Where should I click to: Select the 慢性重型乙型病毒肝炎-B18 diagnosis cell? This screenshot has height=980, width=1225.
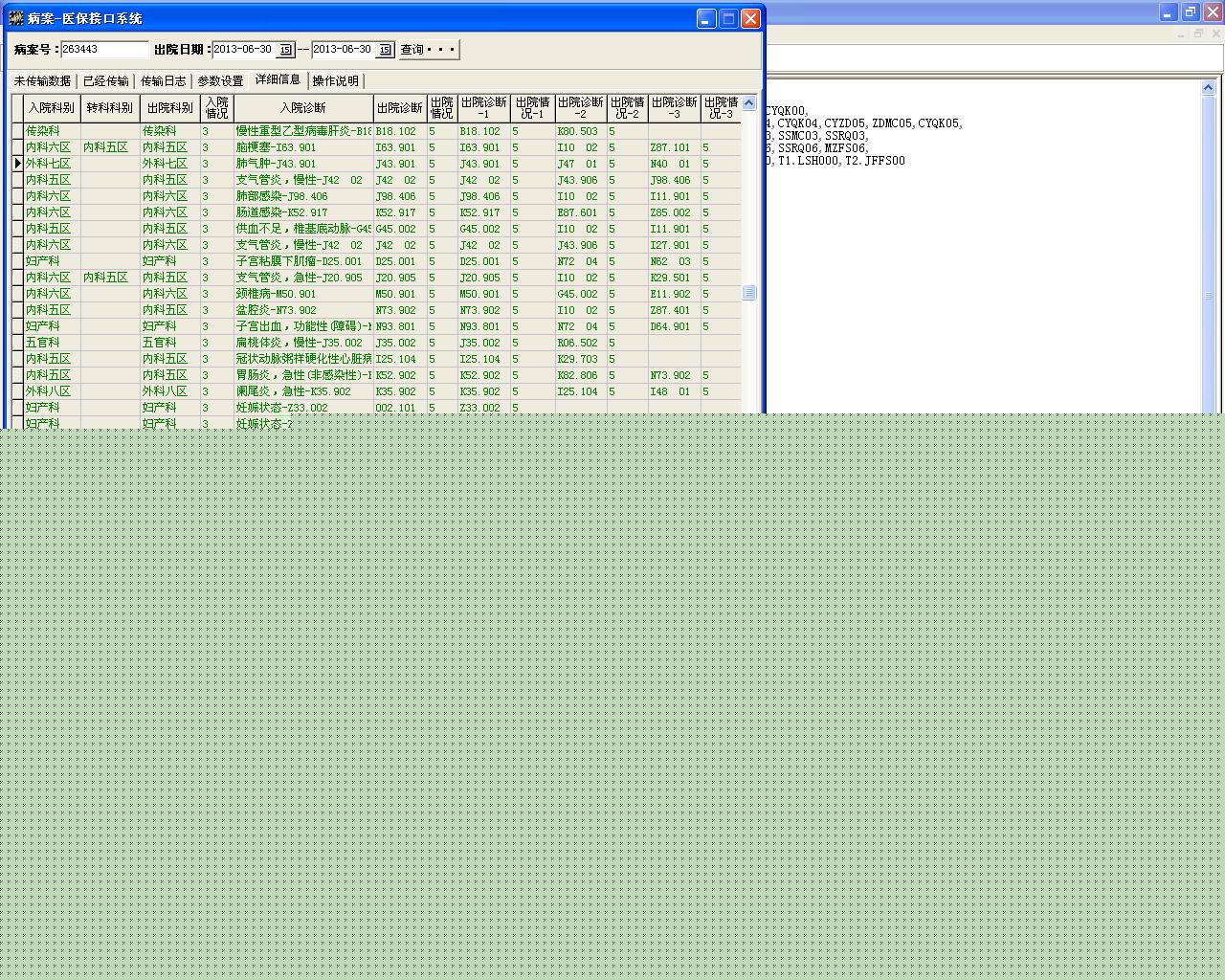pos(303,131)
